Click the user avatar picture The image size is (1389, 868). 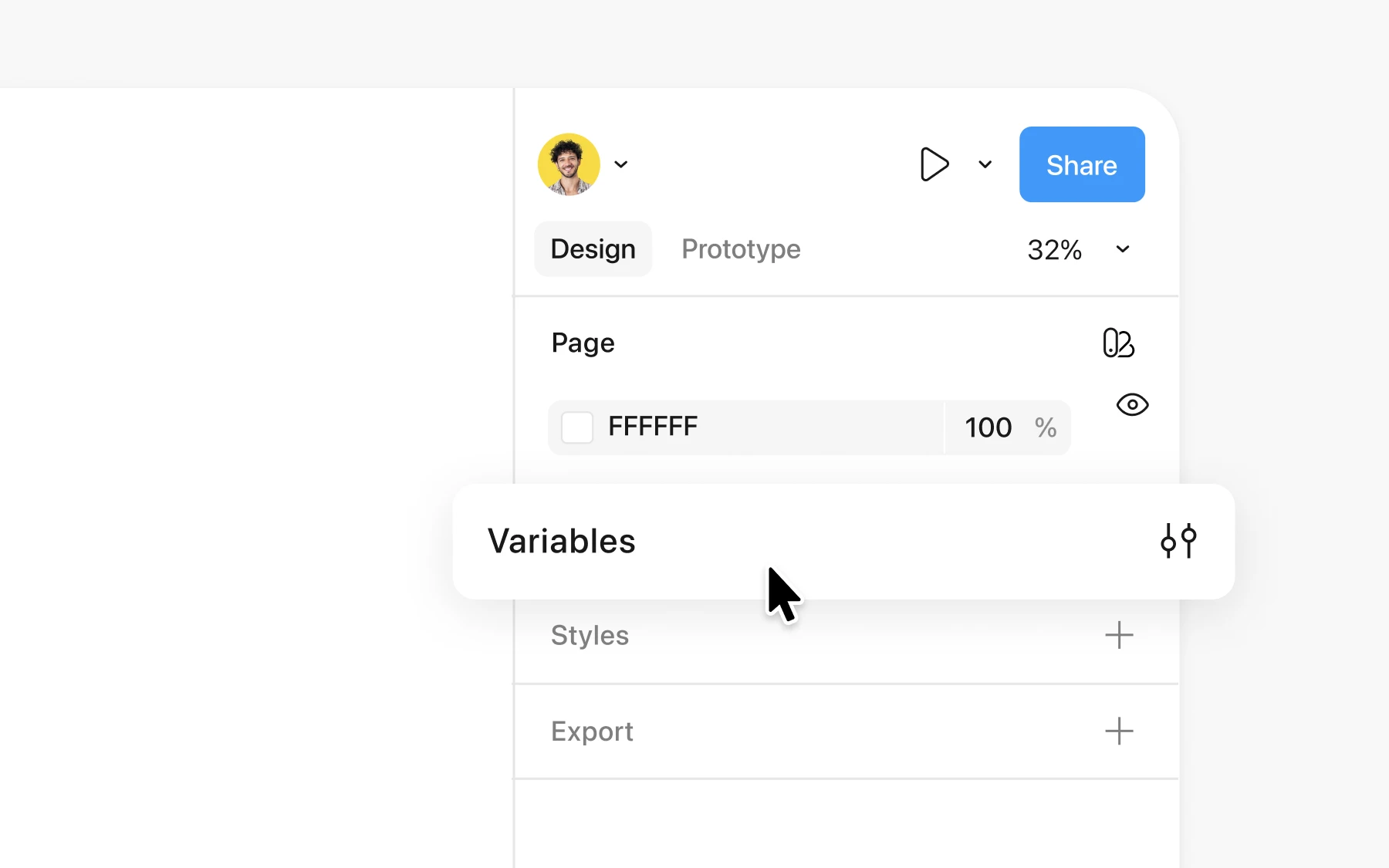(569, 164)
